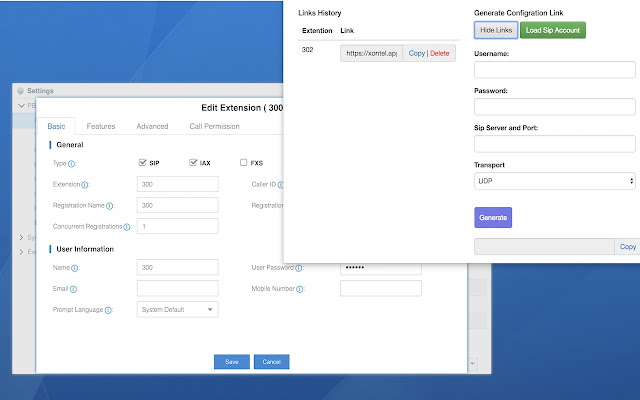
Task: Click the Link column header
Action: [x=347, y=31]
